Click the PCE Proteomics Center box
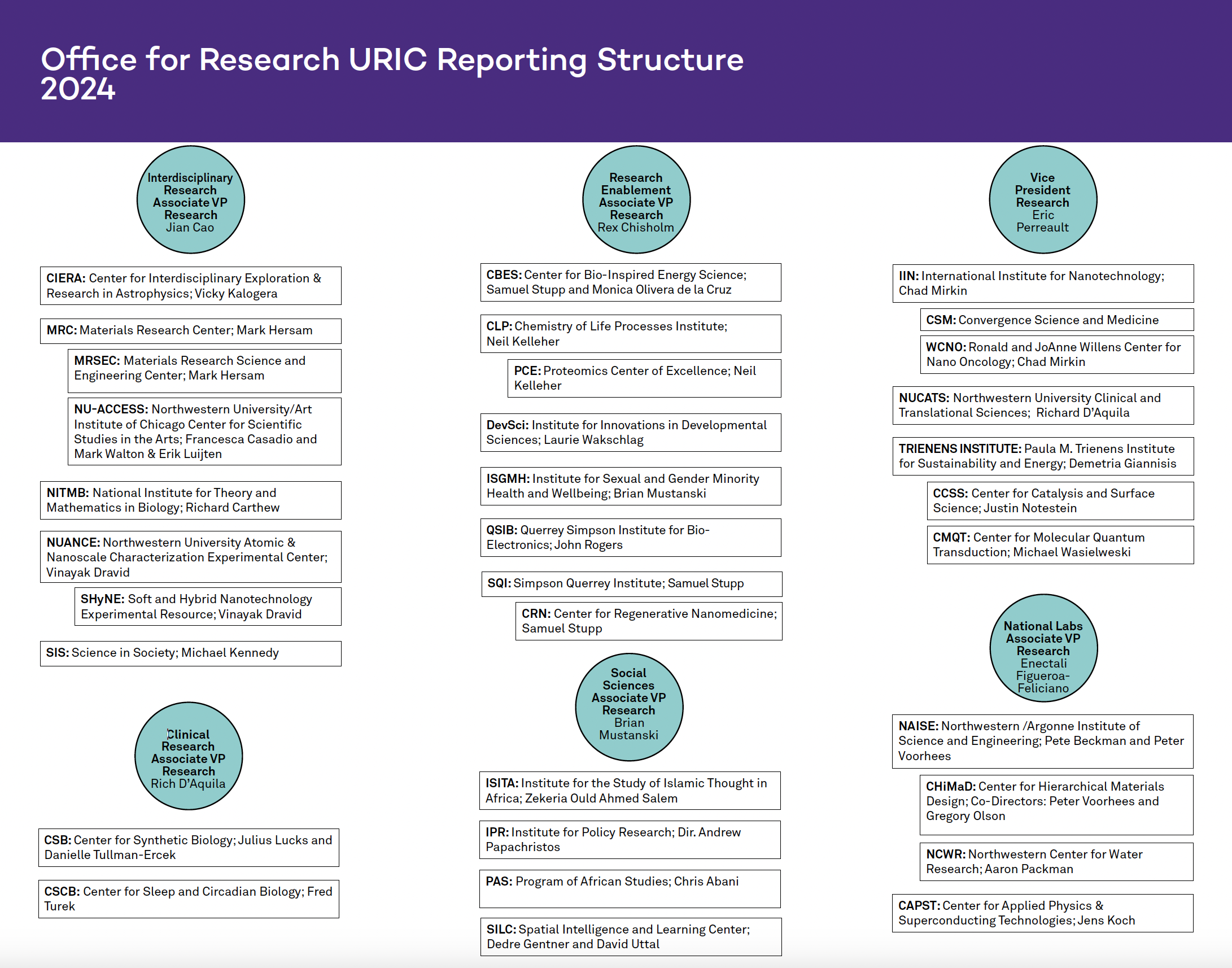Screen dimensions: 1232x968 click(x=644, y=378)
